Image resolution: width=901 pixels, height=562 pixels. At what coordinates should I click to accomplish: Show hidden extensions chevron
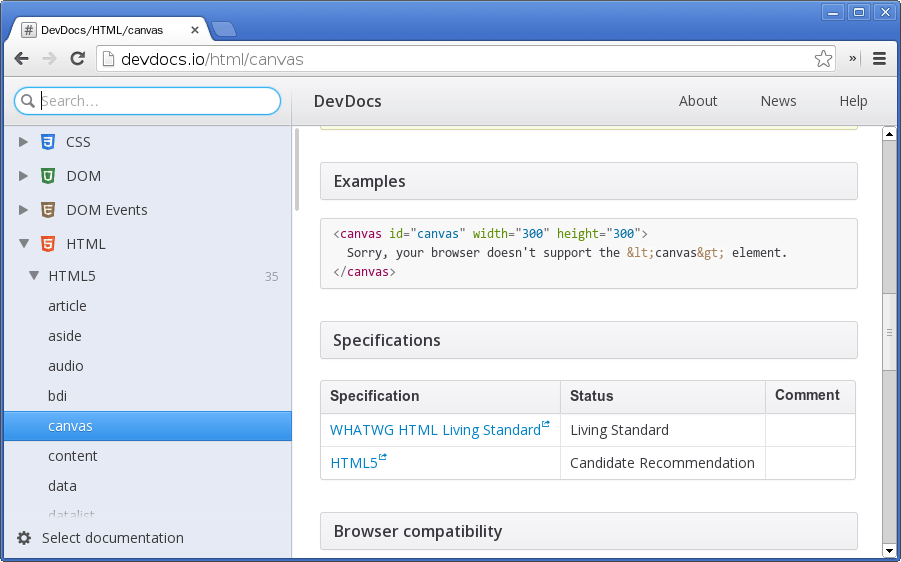coord(853,59)
